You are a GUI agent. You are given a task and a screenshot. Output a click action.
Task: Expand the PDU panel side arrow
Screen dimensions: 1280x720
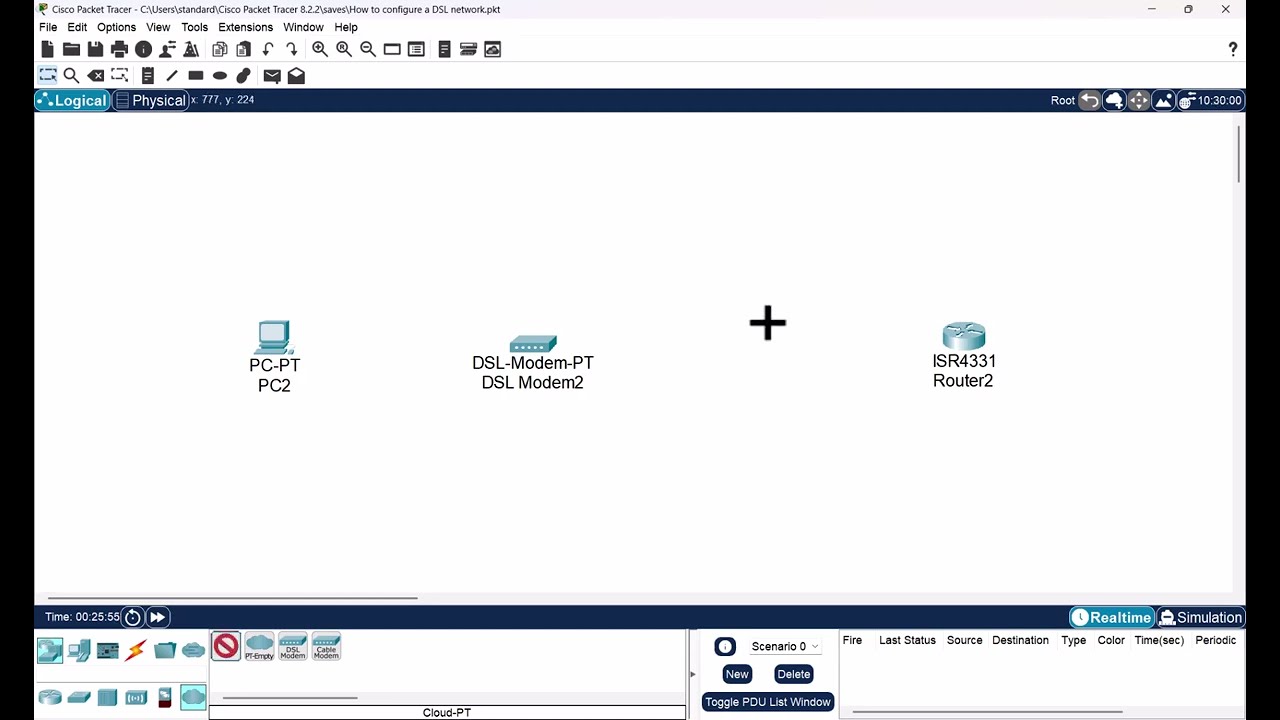(692, 674)
